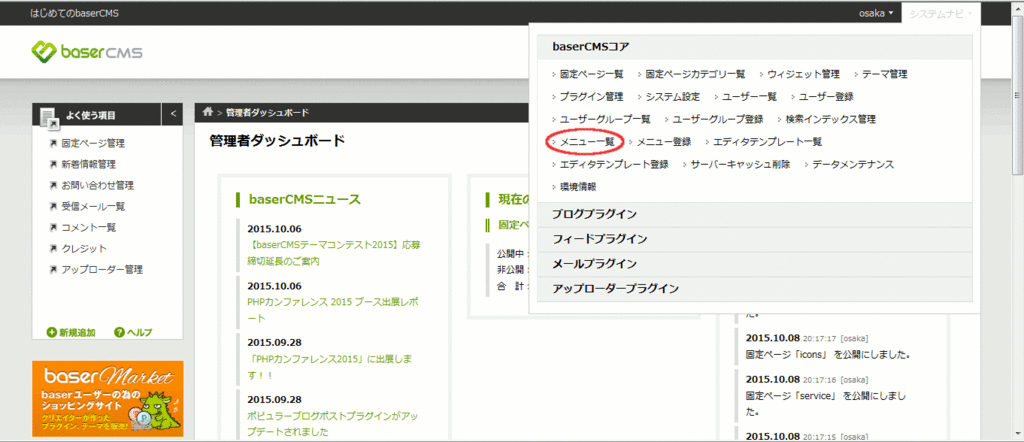Click 新規追加 link in sidebar
This screenshot has width=1024, height=442.
(x=77, y=332)
